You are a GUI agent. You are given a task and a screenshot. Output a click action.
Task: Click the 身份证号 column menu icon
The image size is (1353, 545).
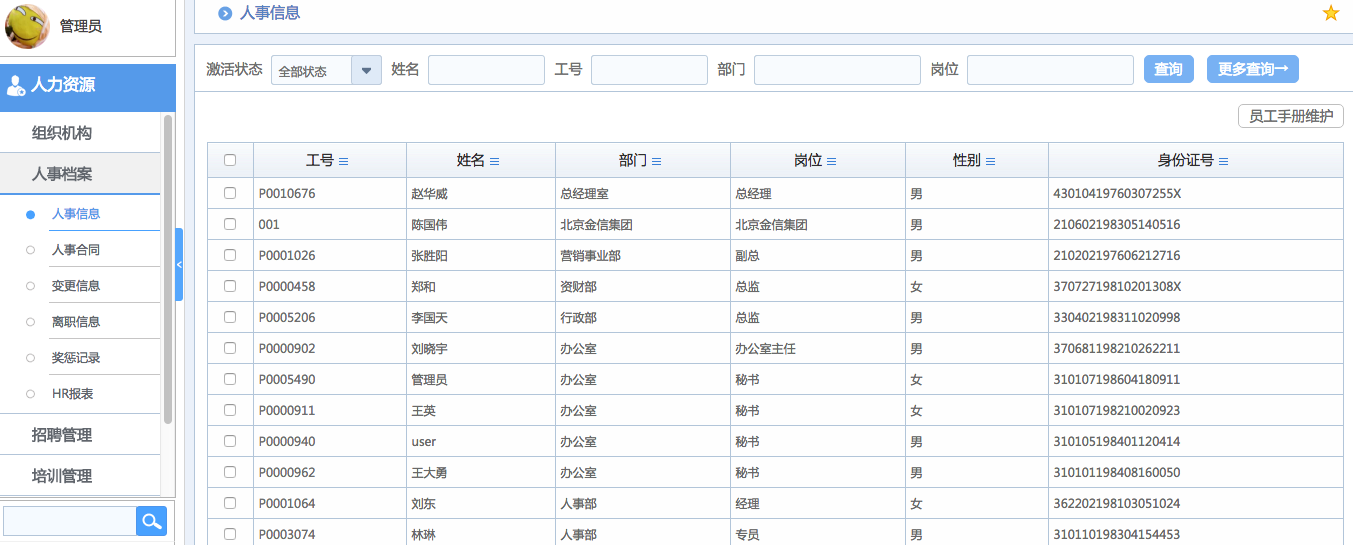point(1223,161)
